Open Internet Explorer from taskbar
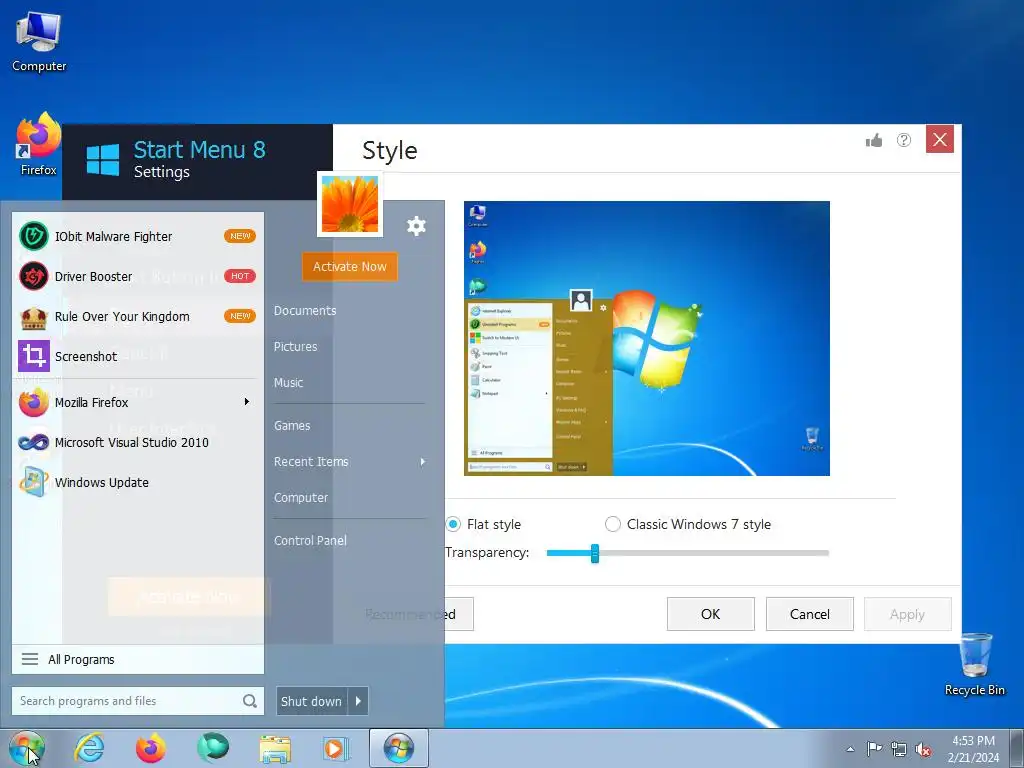1024x768 pixels. click(x=89, y=748)
